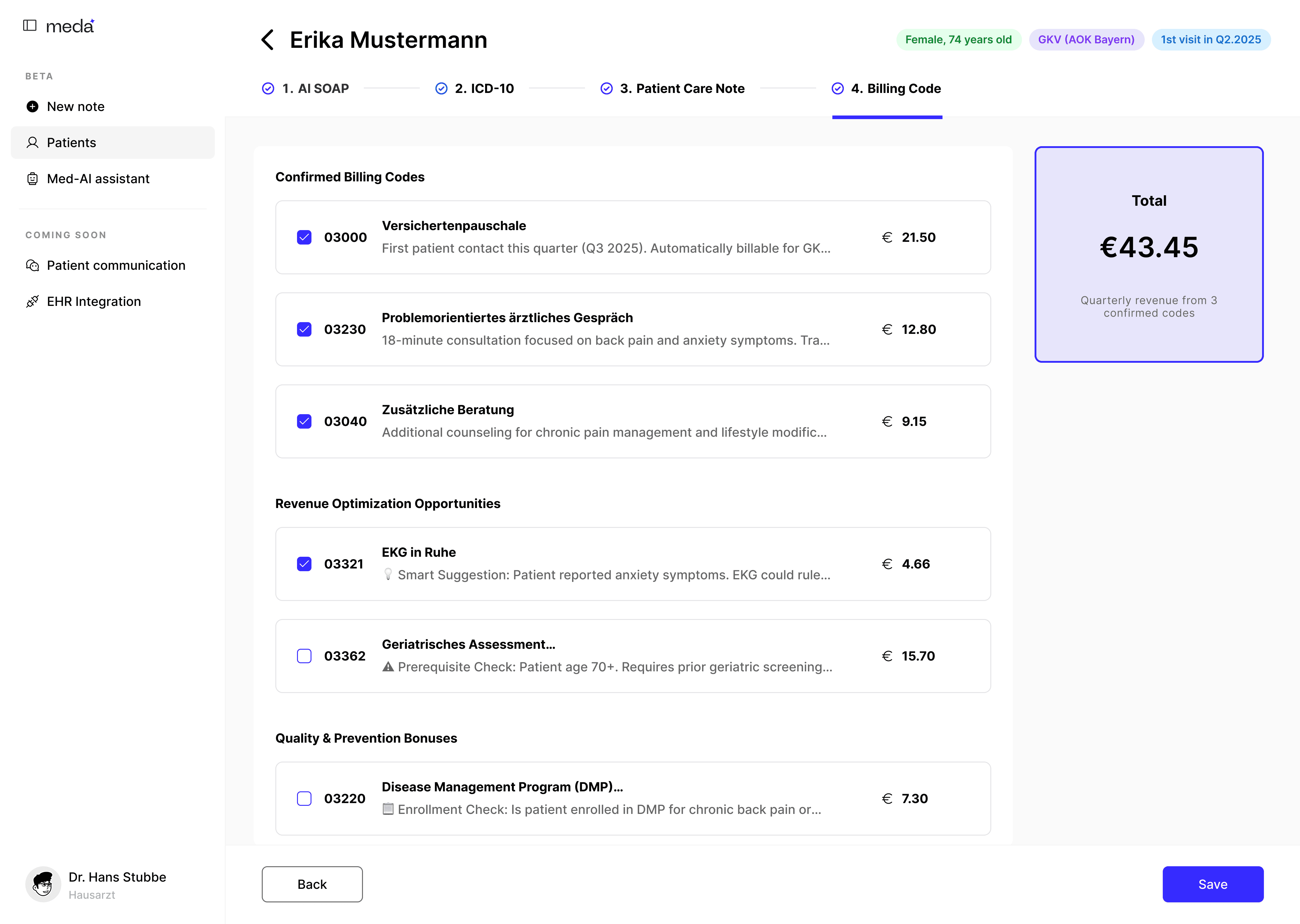Viewport: 1300px width, 924px height.
Task: Click the Back button
Action: point(312,884)
